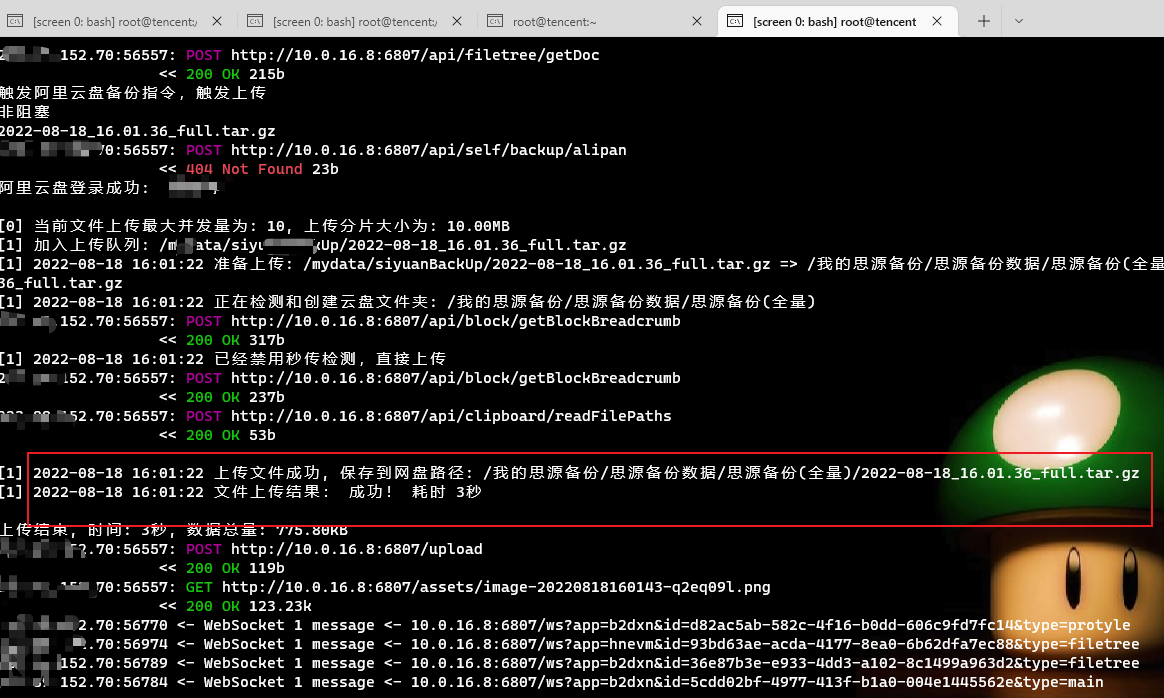Click the line '触发阿里云盘备份指令,触发上传'

[x=133, y=93]
